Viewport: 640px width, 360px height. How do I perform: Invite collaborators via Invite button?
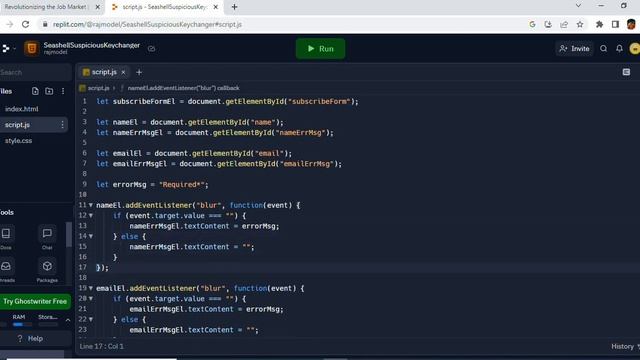(574, 49)
